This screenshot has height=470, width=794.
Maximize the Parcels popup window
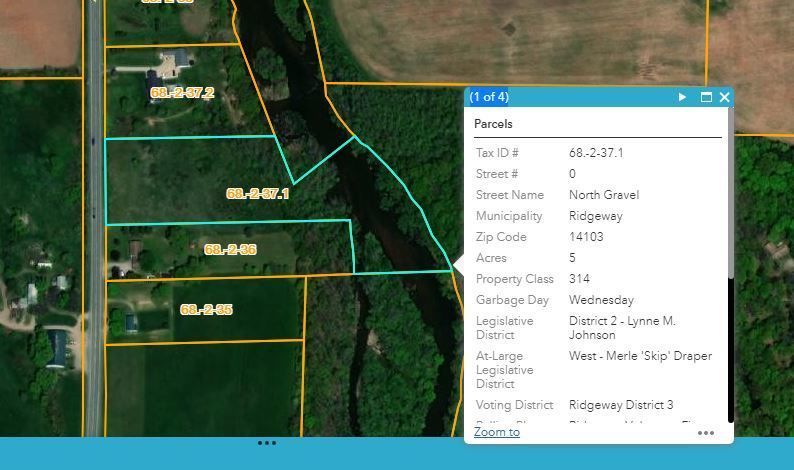click(x=706, y=97)
